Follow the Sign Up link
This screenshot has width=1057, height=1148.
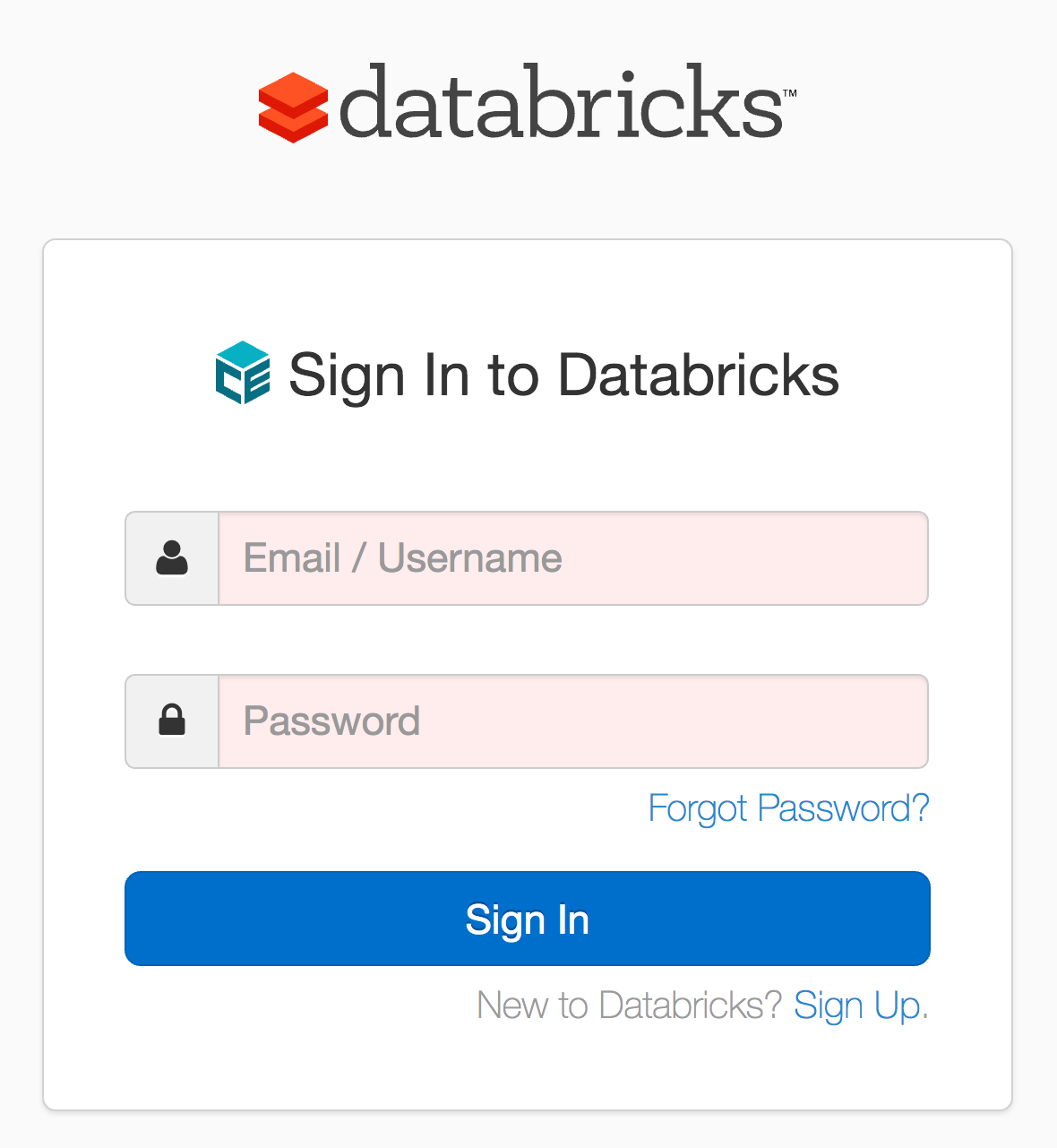click(x=861, y=1006)
